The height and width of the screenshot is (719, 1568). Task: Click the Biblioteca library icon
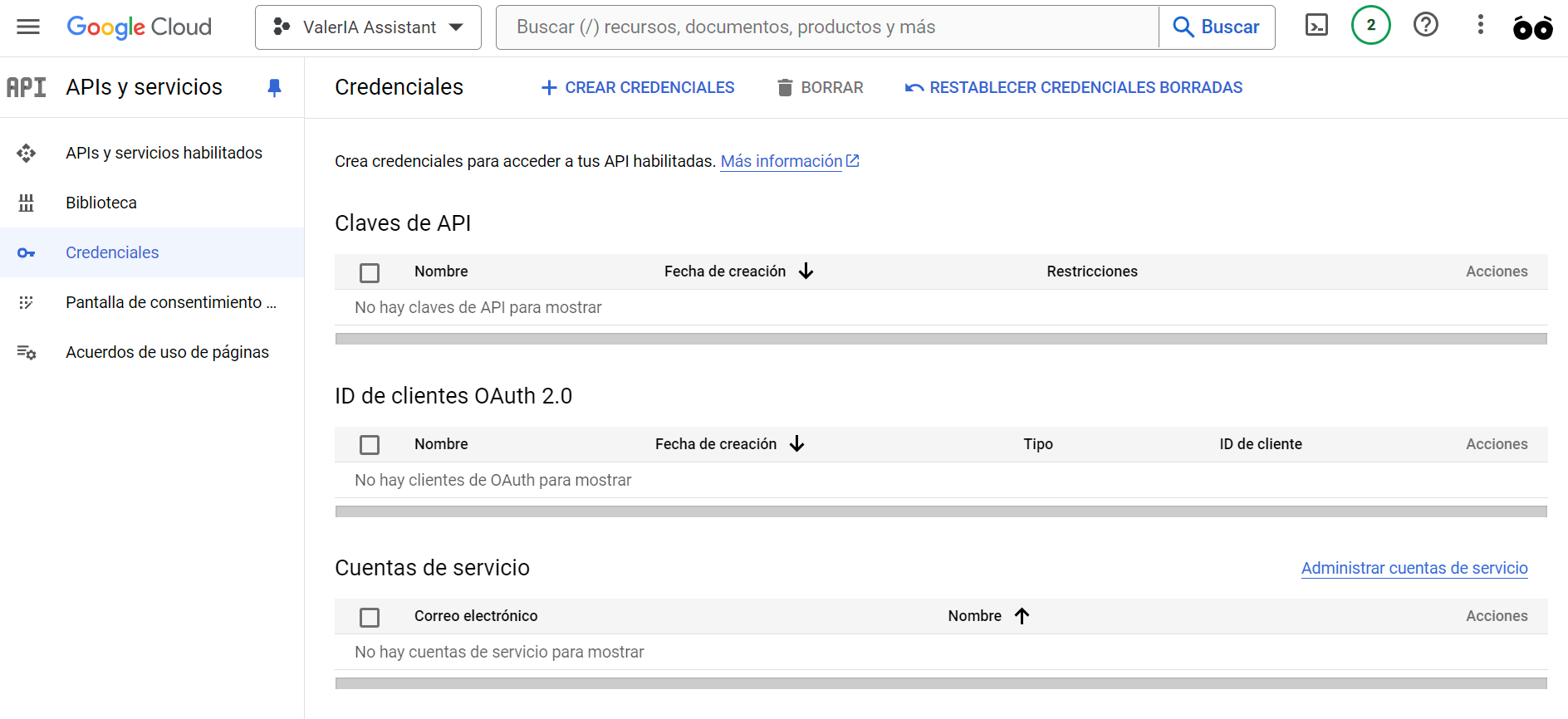point(27,203)
